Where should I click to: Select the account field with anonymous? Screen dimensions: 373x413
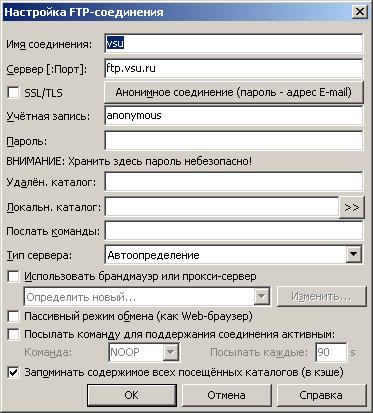coord(234,115)
